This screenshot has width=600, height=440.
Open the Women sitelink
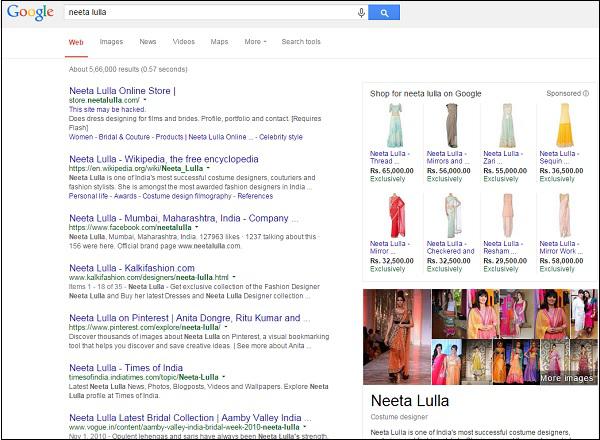coord(81,137)
